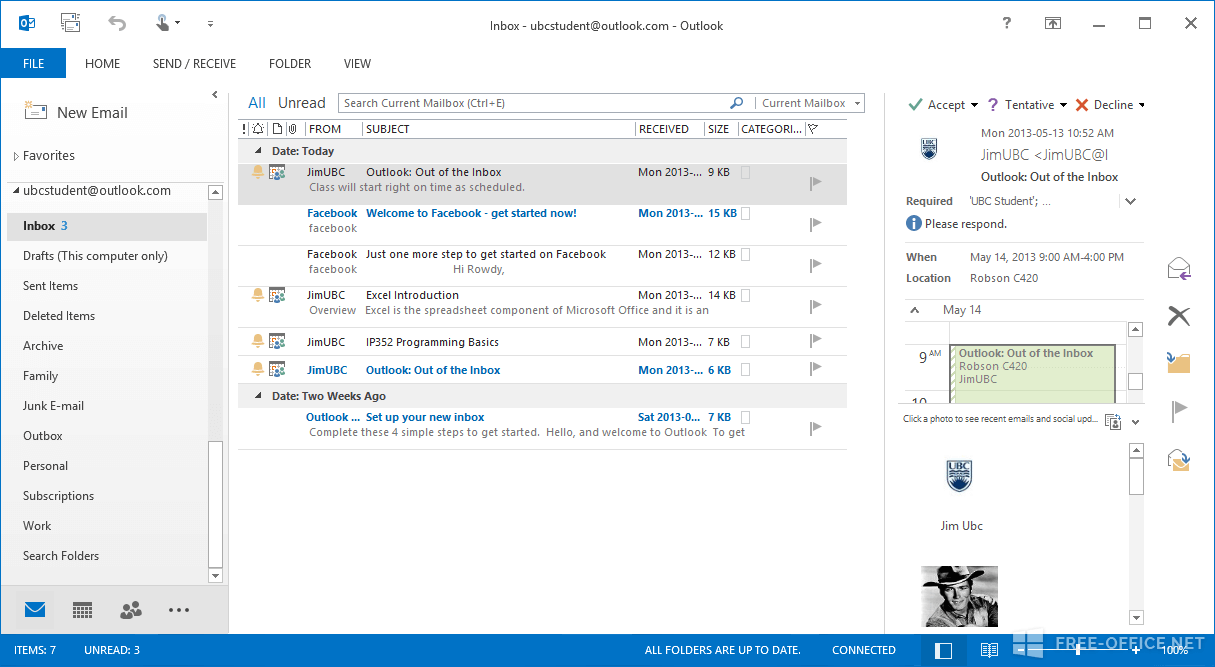Flag the Set up your new inbox email

(815, 427)
